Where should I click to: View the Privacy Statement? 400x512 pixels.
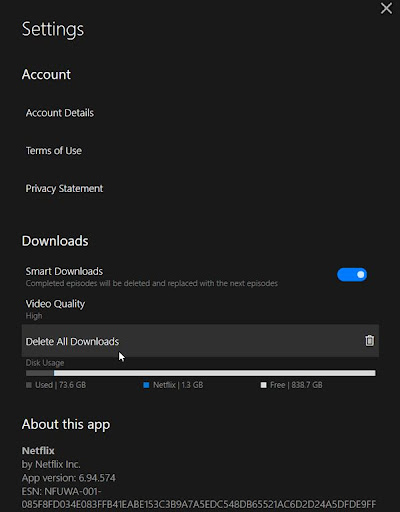[64, 189]
